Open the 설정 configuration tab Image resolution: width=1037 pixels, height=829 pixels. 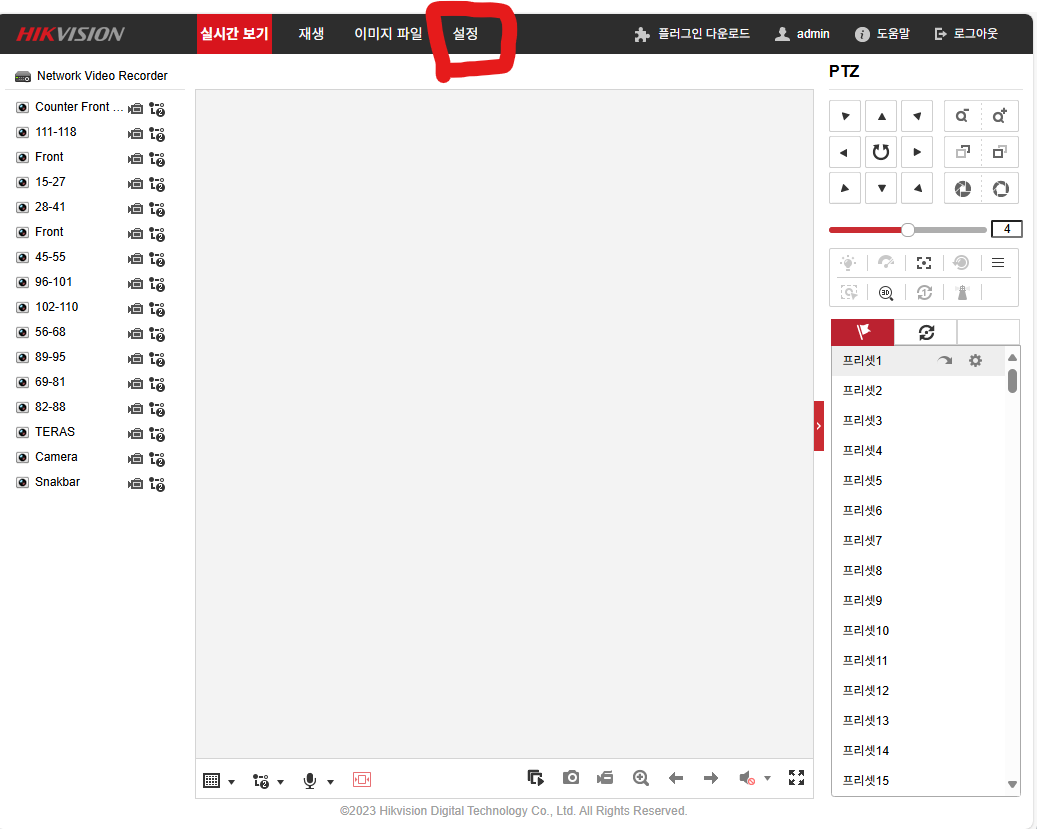point(465,34)
